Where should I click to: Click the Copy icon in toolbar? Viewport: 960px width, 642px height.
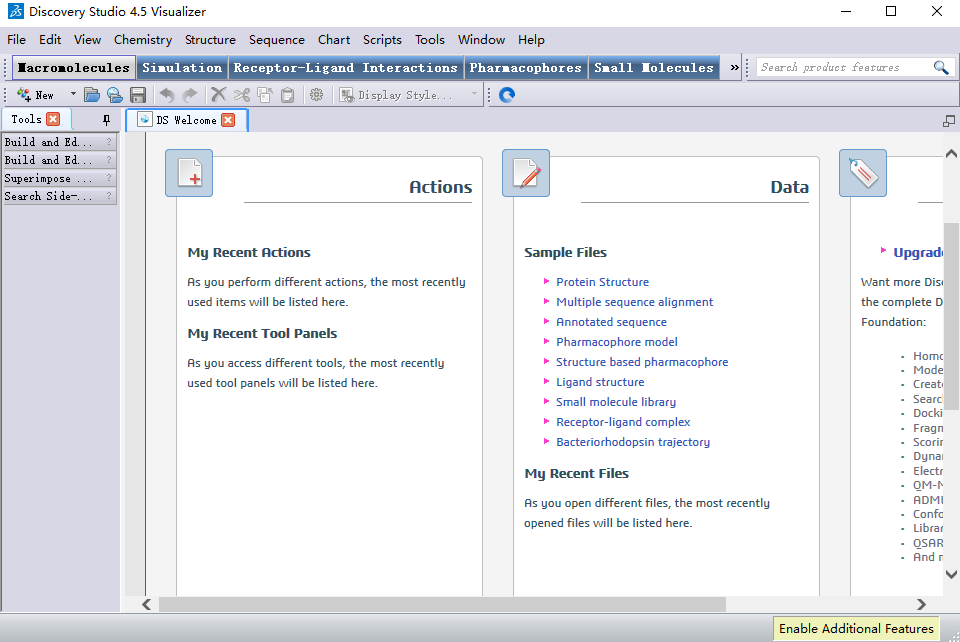tap(264, 95)
